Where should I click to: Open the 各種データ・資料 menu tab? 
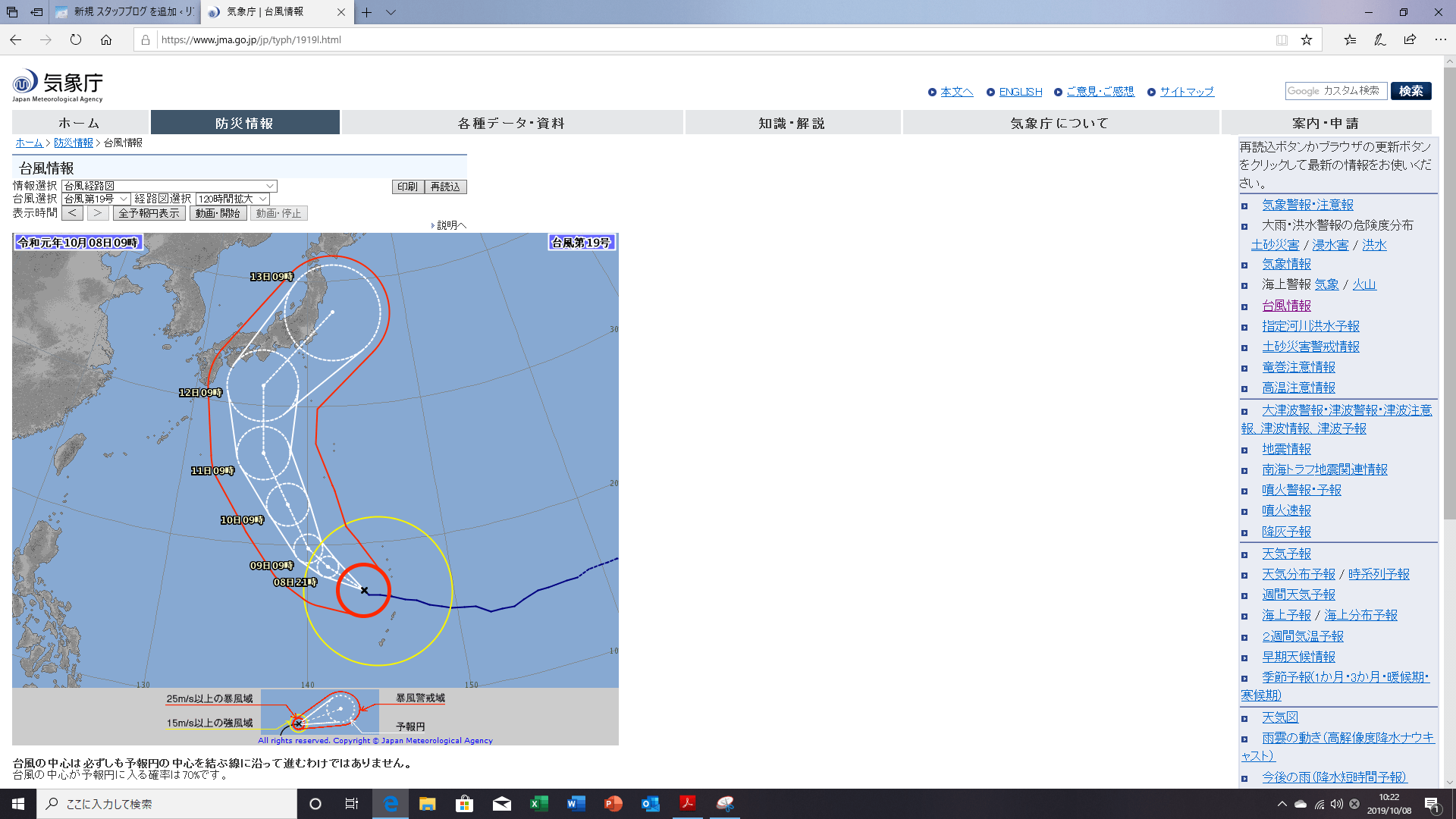(512, 123)
